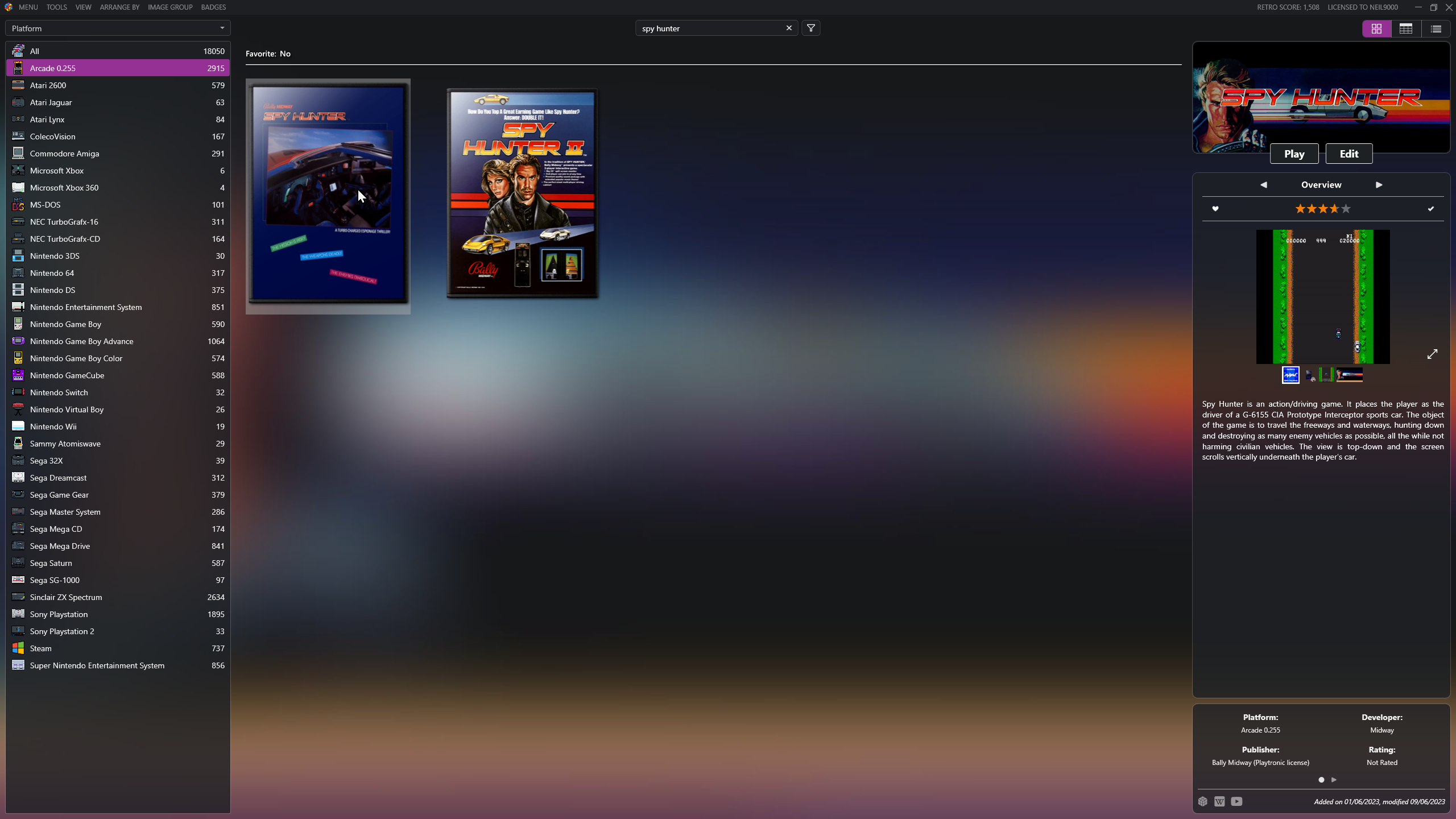1456x819 pixels.
Task: Click the Spy Hunter marquee banner image
Action: [x=1321, y=98]
